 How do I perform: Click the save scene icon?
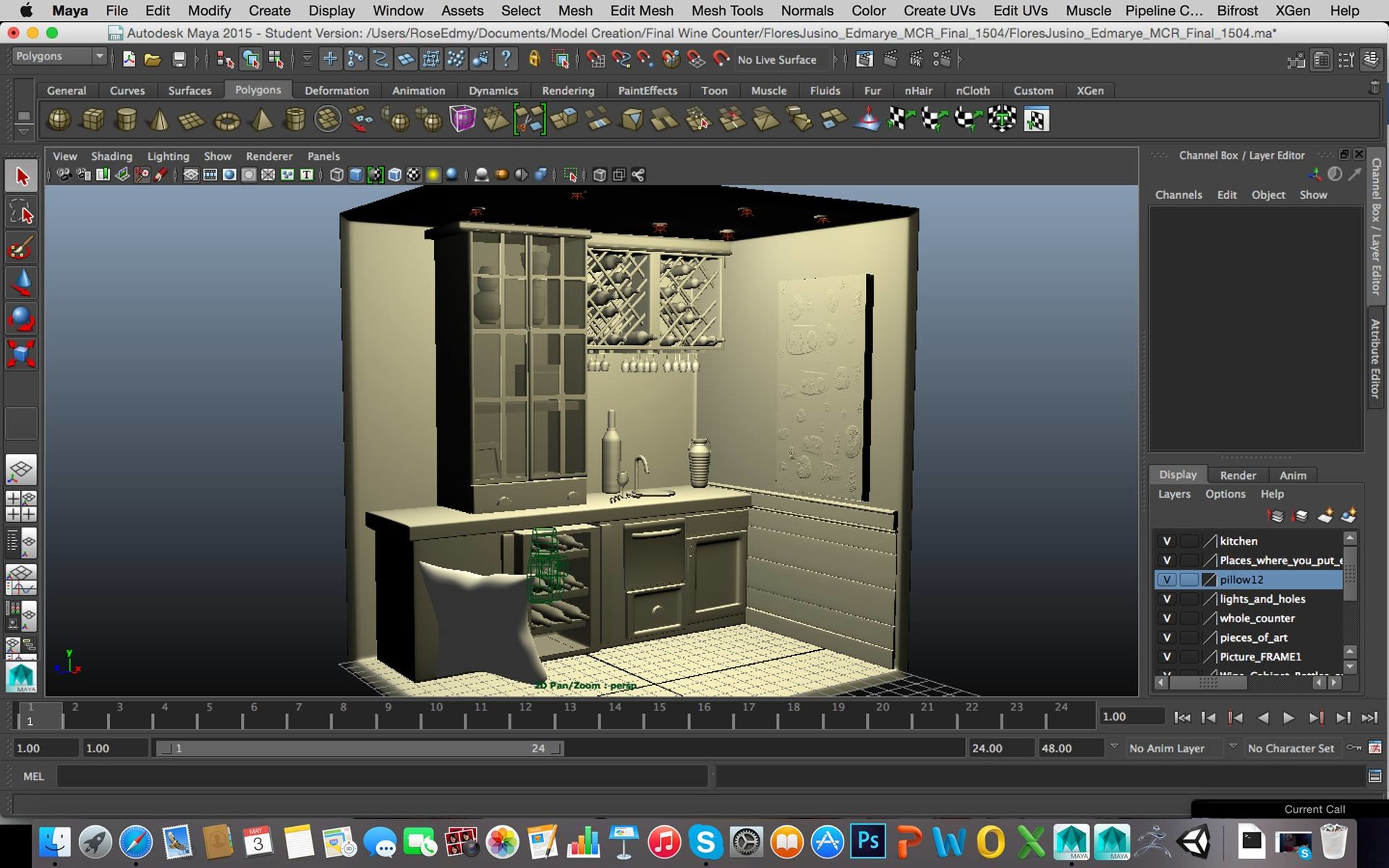(179, 59)
